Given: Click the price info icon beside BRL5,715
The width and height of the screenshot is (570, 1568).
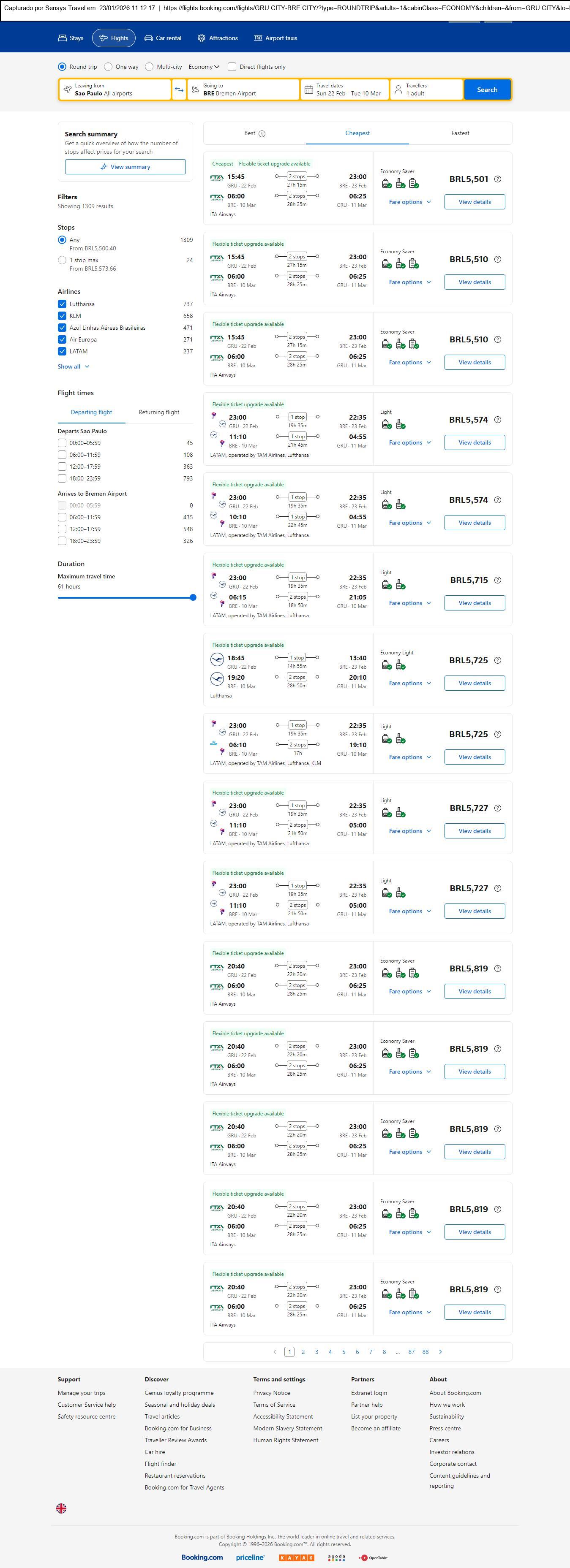Looking at the screenshot, I should pyautogui.click(x=497, y=580).
